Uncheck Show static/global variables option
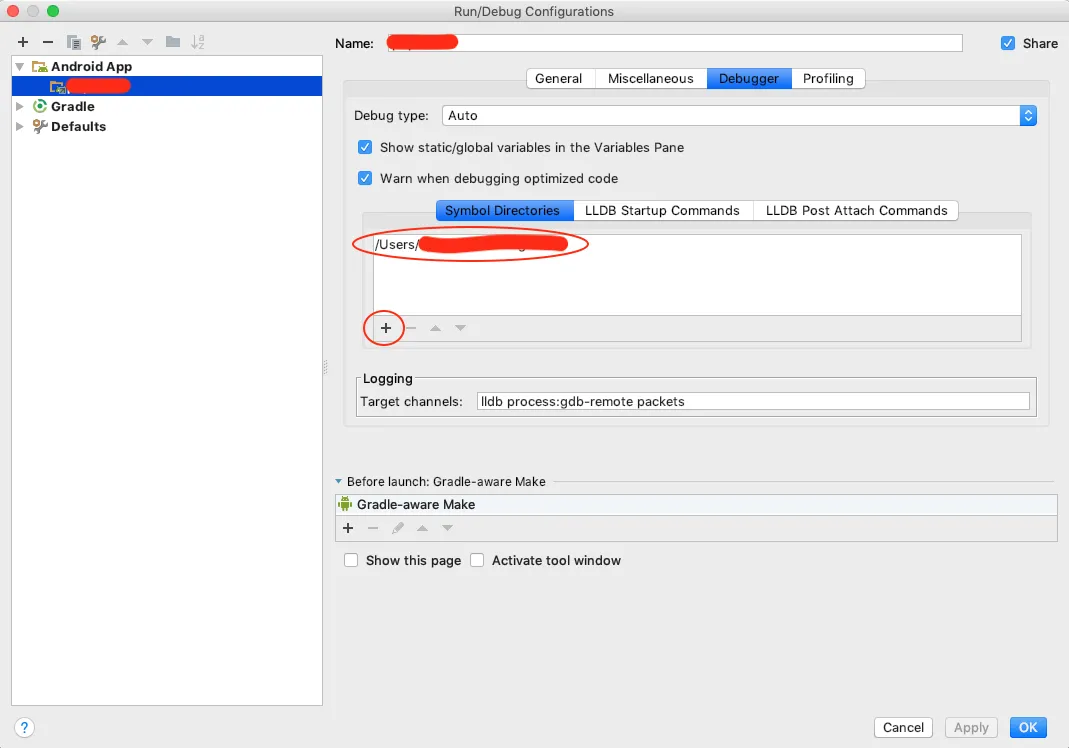The width and height of the screenshot is (1069, 748). pos(365,147)
